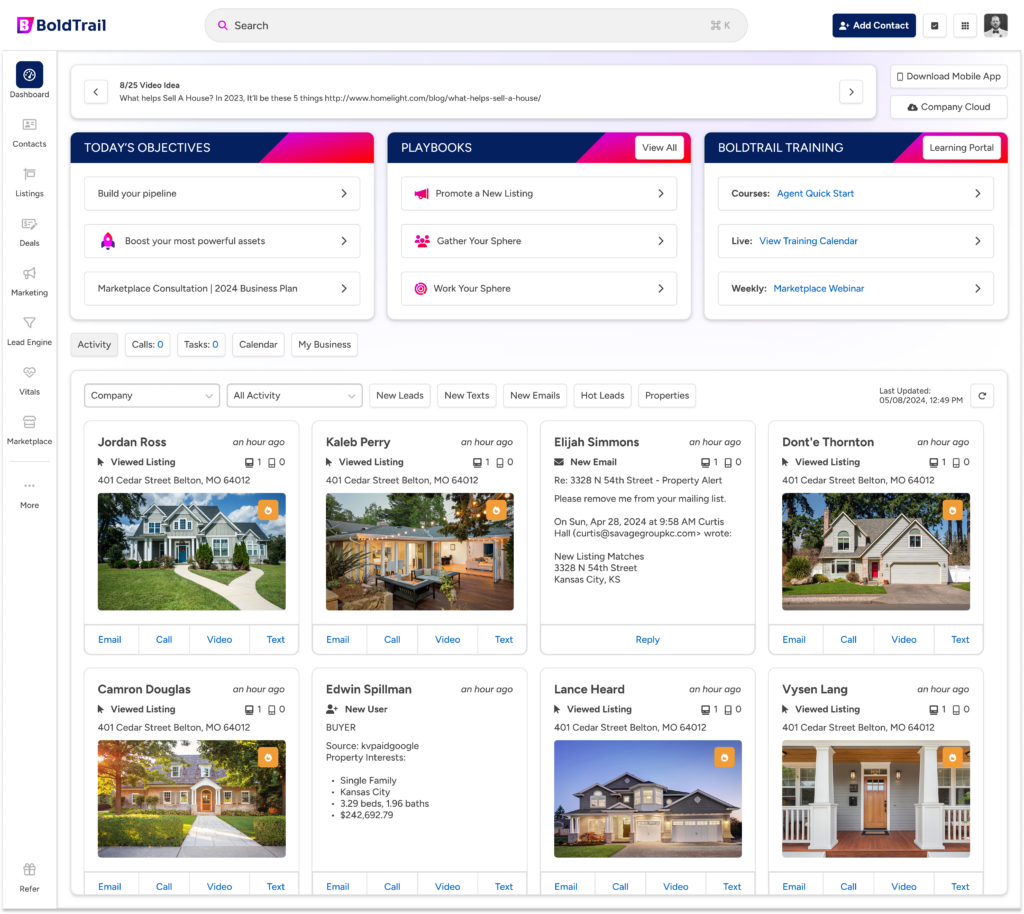The height and width of the screenshot is (914, 1024).
Task: Click the Add Contact button
Action: pos(874,26)
